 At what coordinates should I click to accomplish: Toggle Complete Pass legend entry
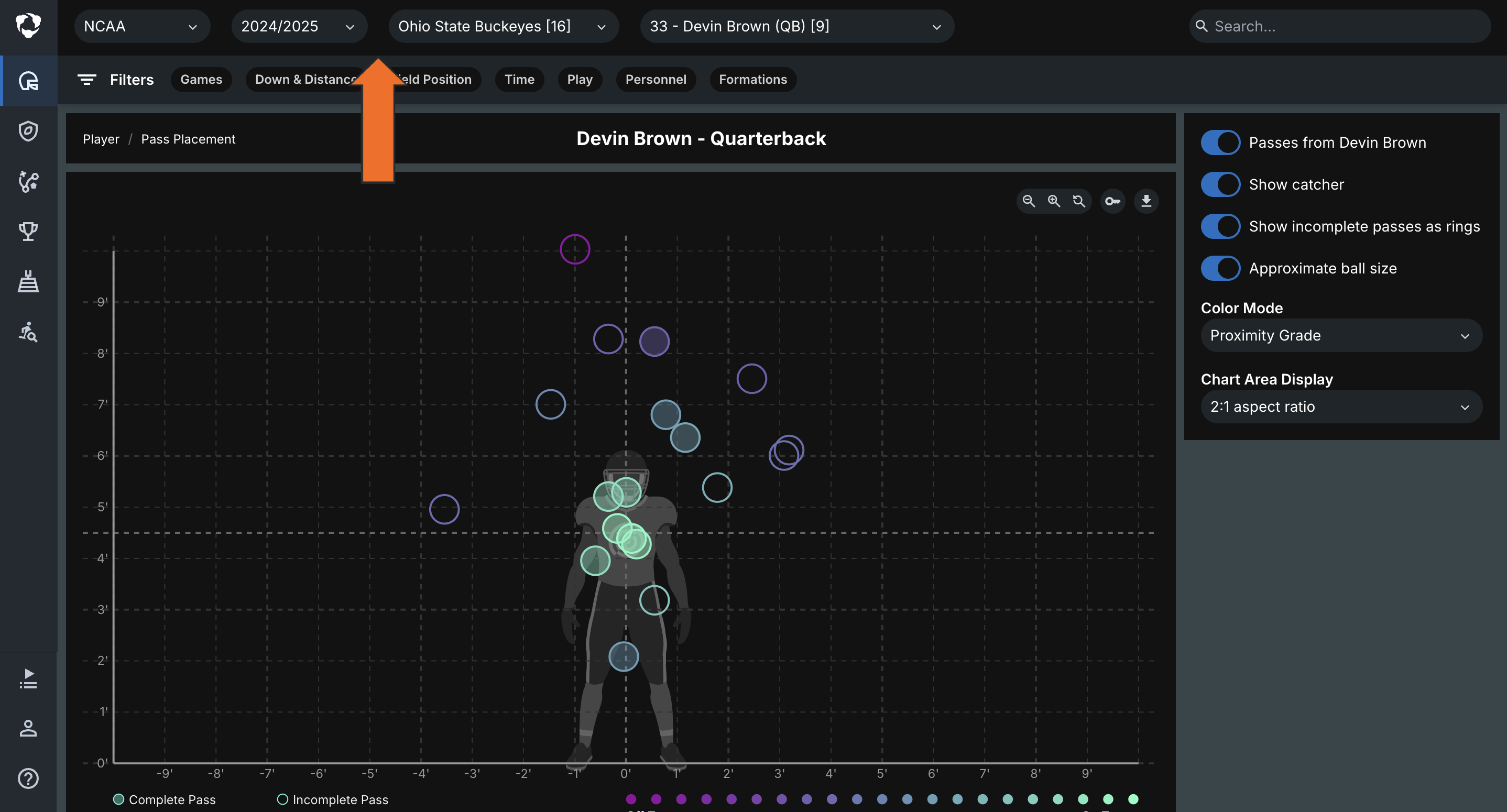point(165,800)
